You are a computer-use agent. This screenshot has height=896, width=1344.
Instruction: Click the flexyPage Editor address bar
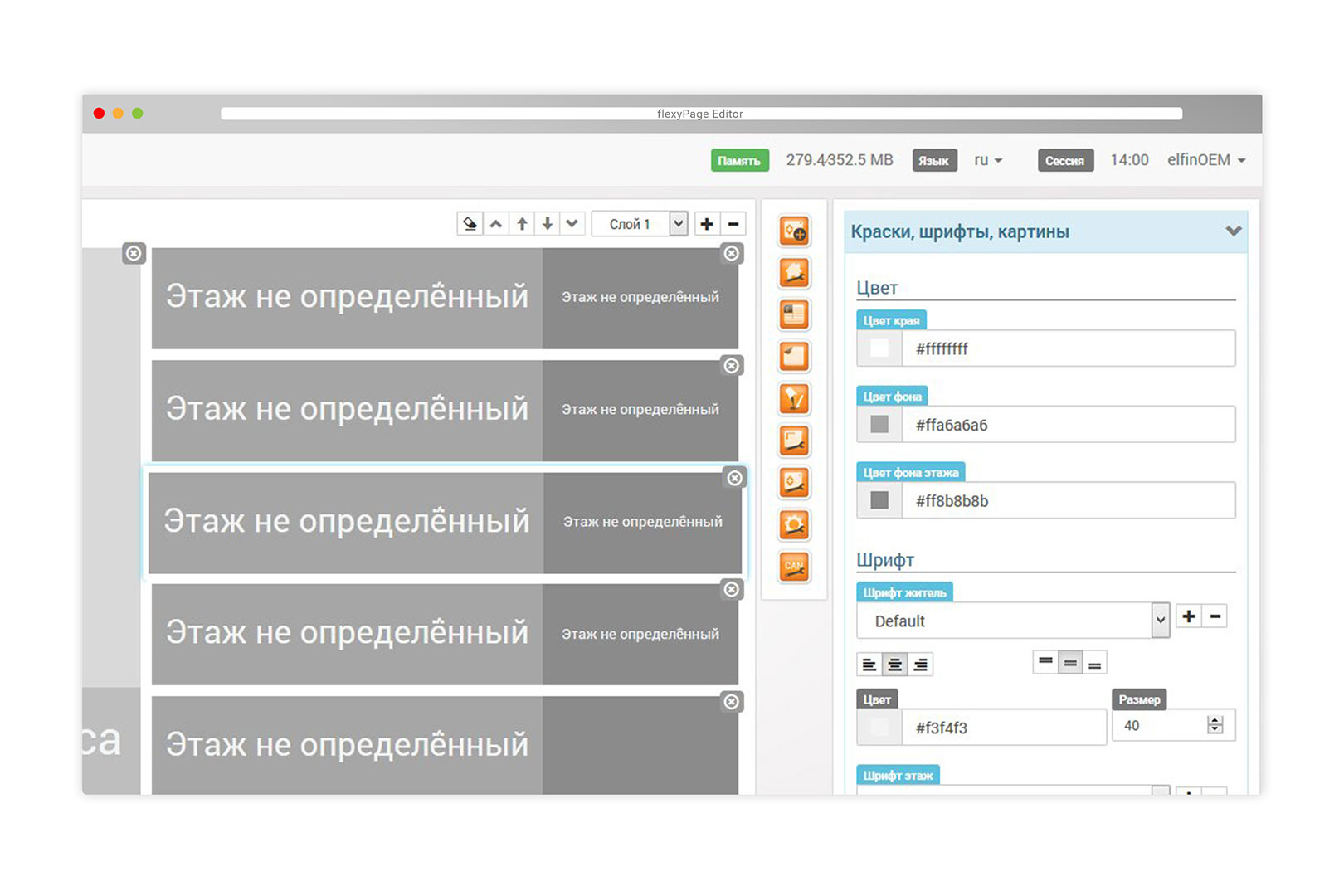point(701,114)
